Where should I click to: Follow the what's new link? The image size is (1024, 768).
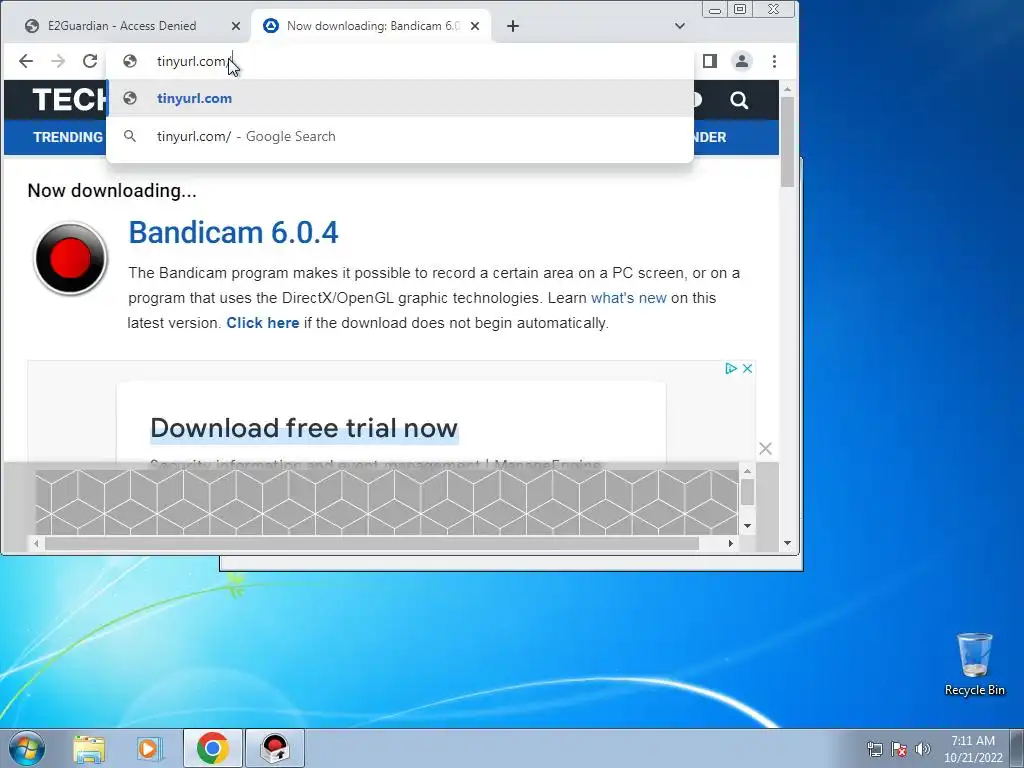tap(629, 298)
